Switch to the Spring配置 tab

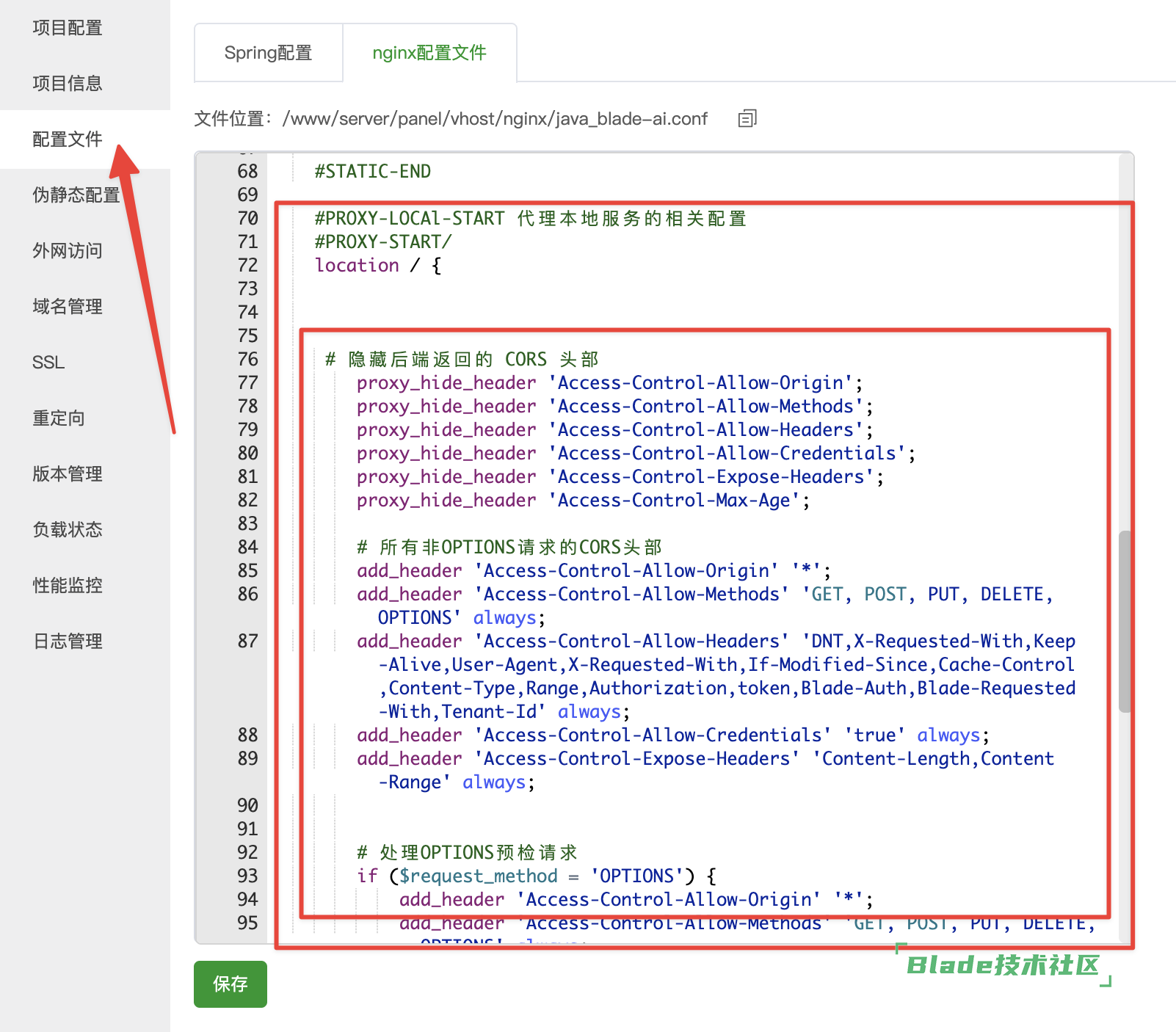point(268,53)
